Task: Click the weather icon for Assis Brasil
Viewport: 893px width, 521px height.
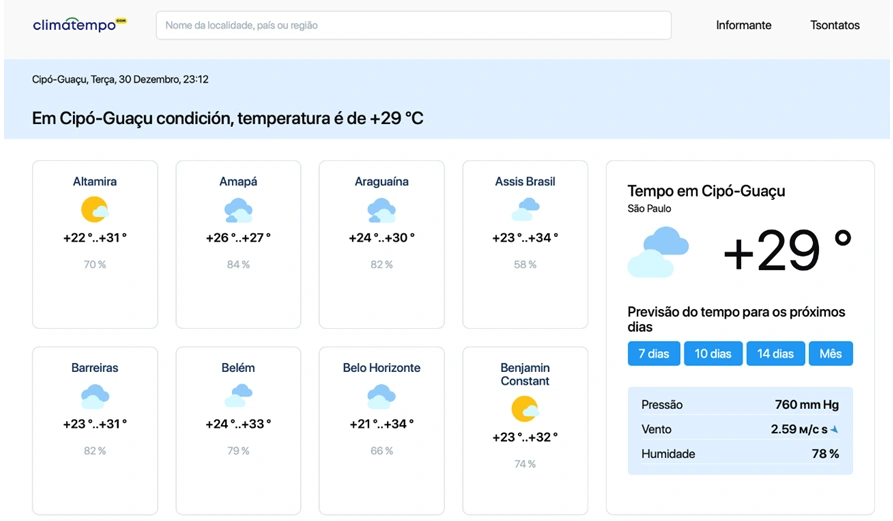Action: pos(525,209)
